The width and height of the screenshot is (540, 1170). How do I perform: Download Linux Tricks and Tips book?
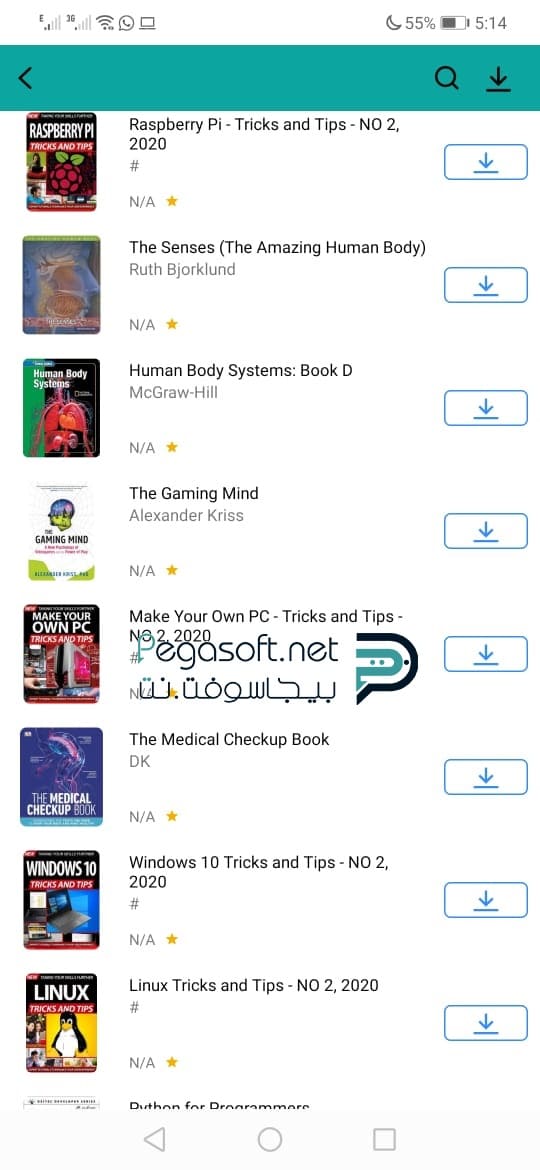[486, 1023]
